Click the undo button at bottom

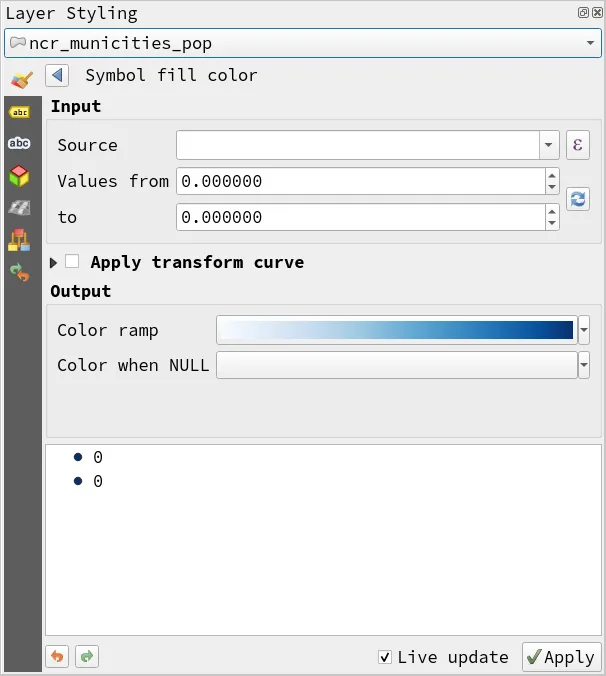tap(57, 657)
